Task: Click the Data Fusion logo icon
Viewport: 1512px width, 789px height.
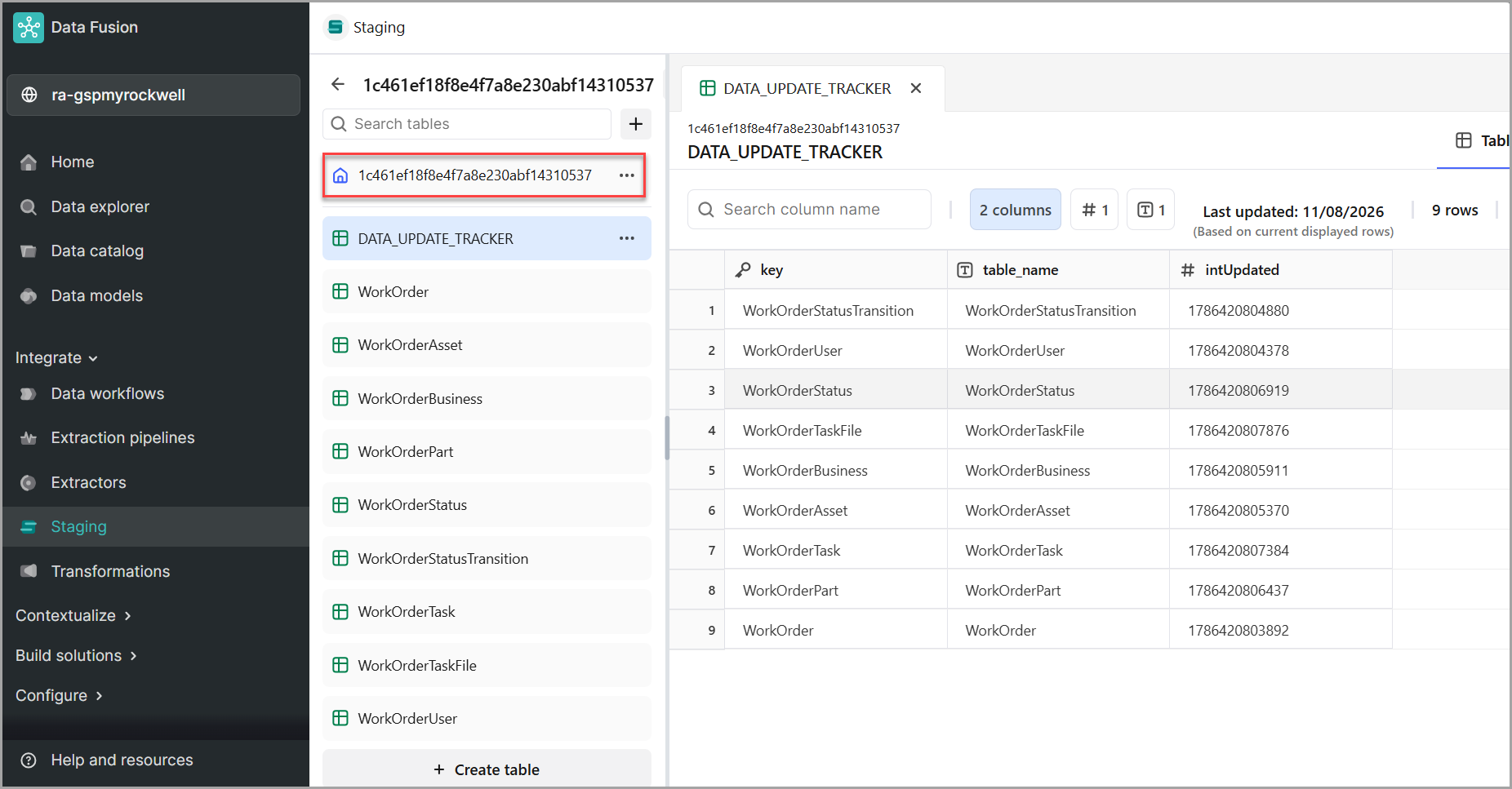Action: [29, 28]
